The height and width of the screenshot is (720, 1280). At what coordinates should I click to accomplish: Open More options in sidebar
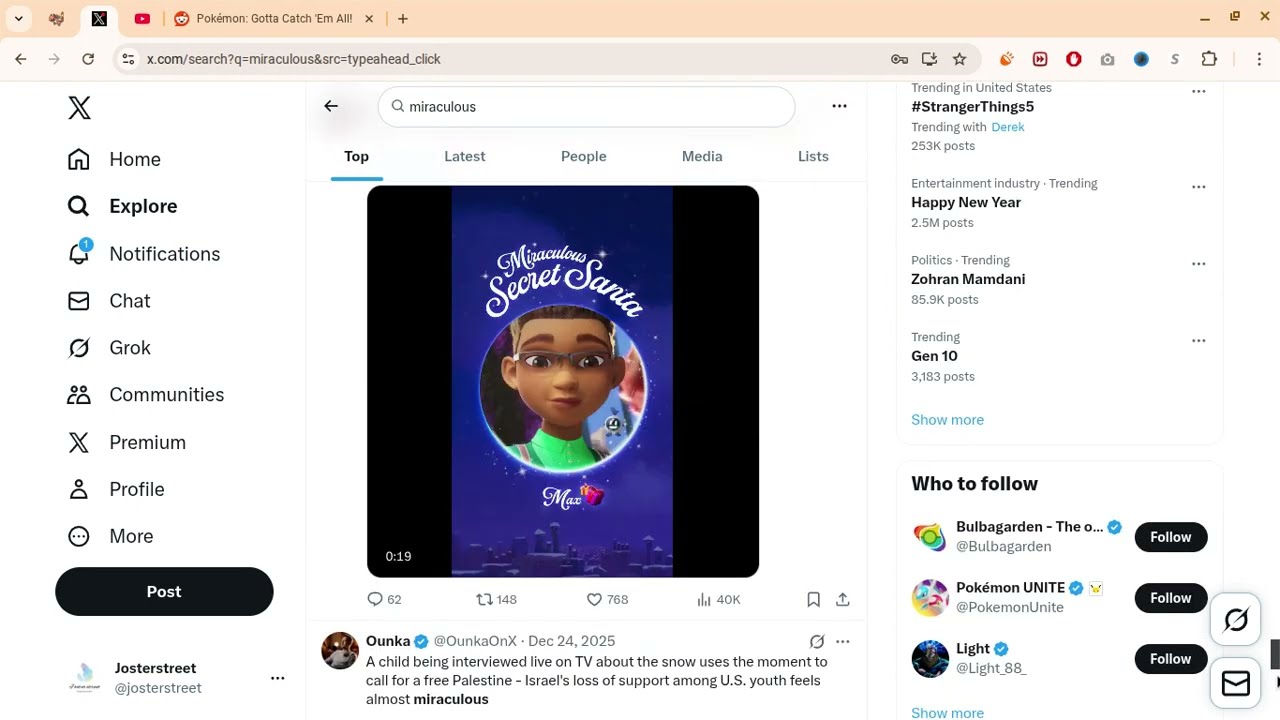point(110,536)
